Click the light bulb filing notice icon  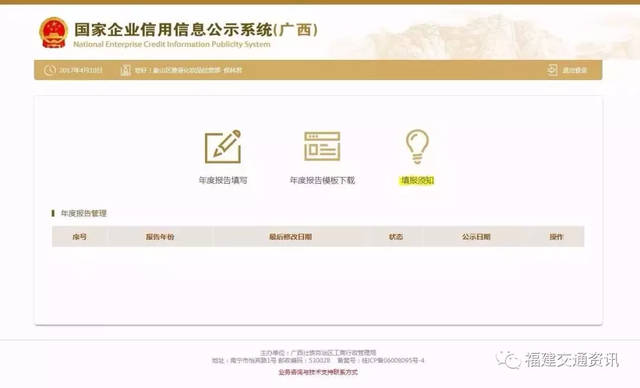coord(417,146)
